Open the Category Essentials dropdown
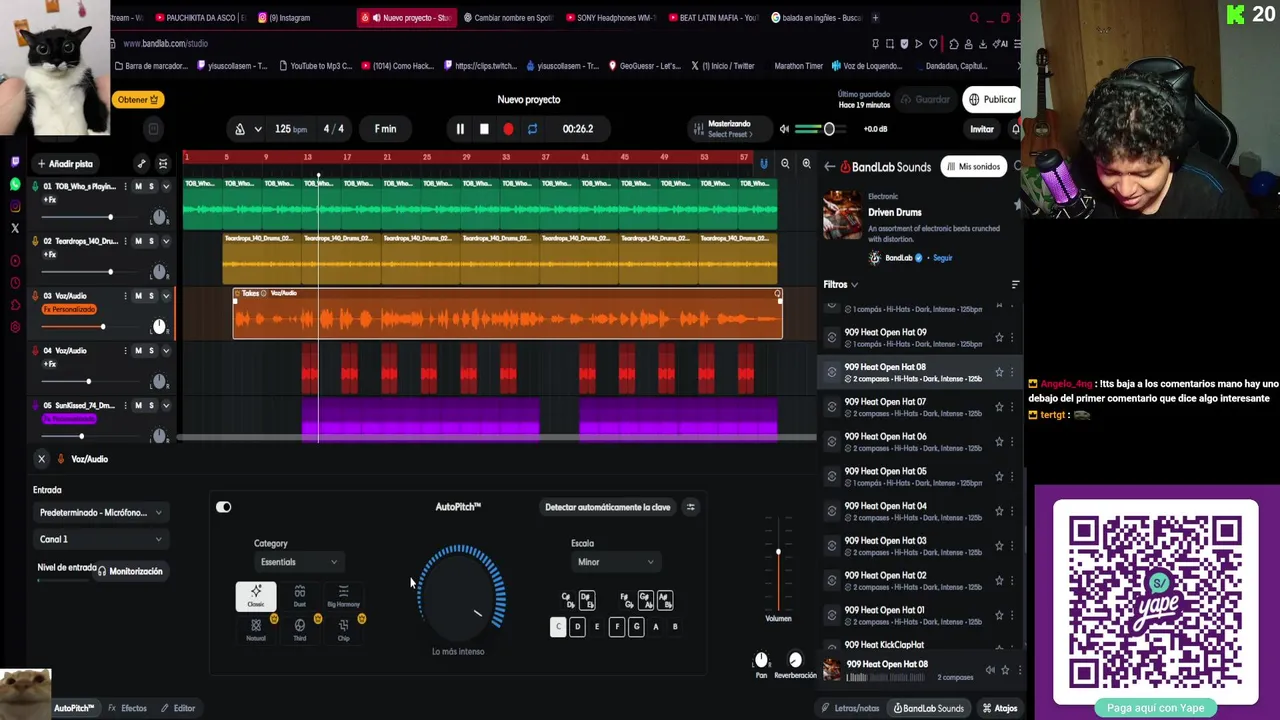This screenshot has height=720, width=1280. (298, 562)
